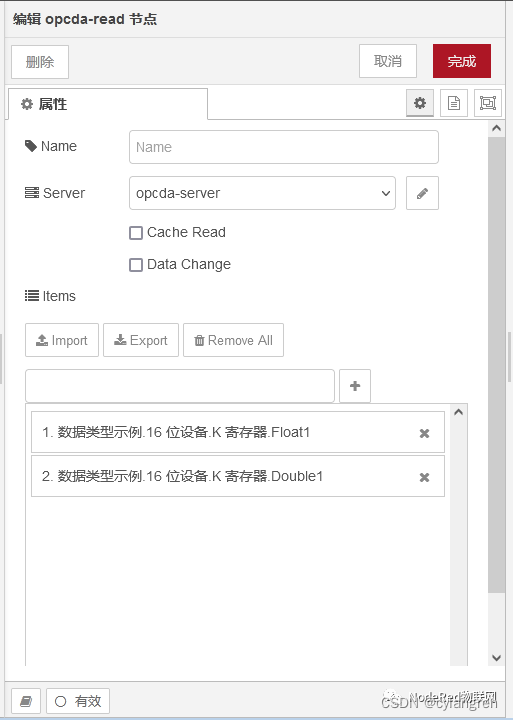Screen dimensions: 513x720
Task: Select the 属性 properties tab
Action: [108, 104]
